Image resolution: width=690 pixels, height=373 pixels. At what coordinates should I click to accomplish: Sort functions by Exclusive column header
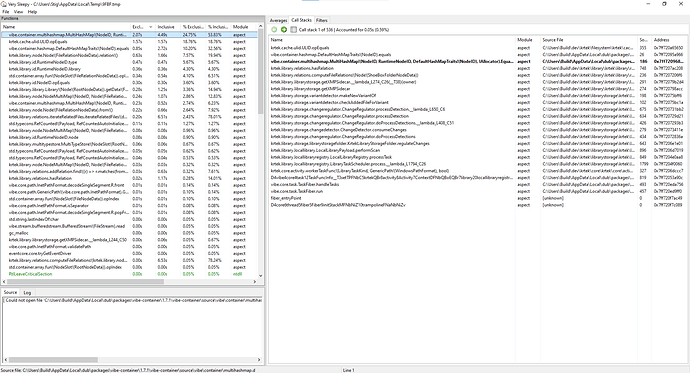point(143,27)
